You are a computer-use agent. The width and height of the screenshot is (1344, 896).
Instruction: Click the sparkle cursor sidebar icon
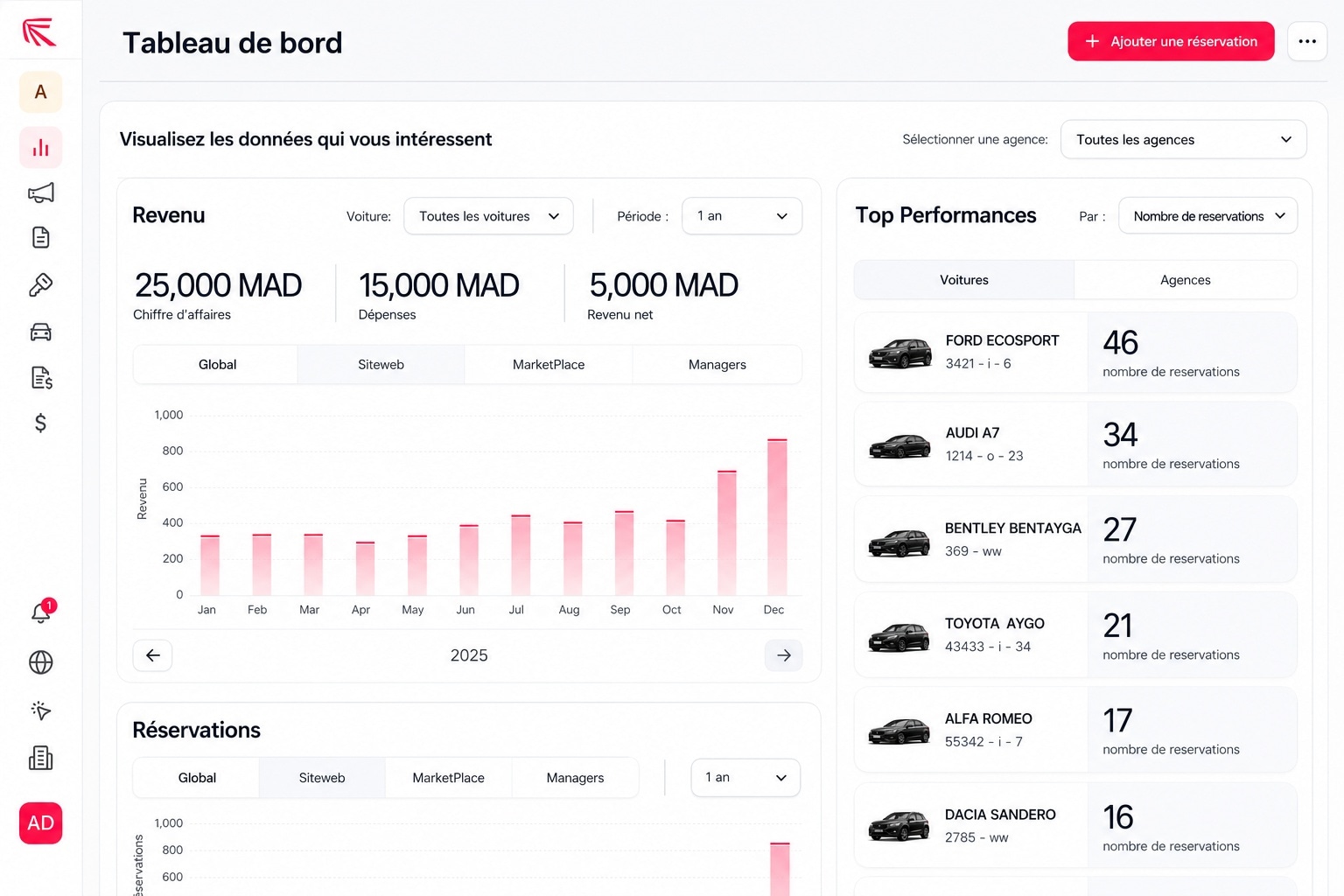pos(40,710)
